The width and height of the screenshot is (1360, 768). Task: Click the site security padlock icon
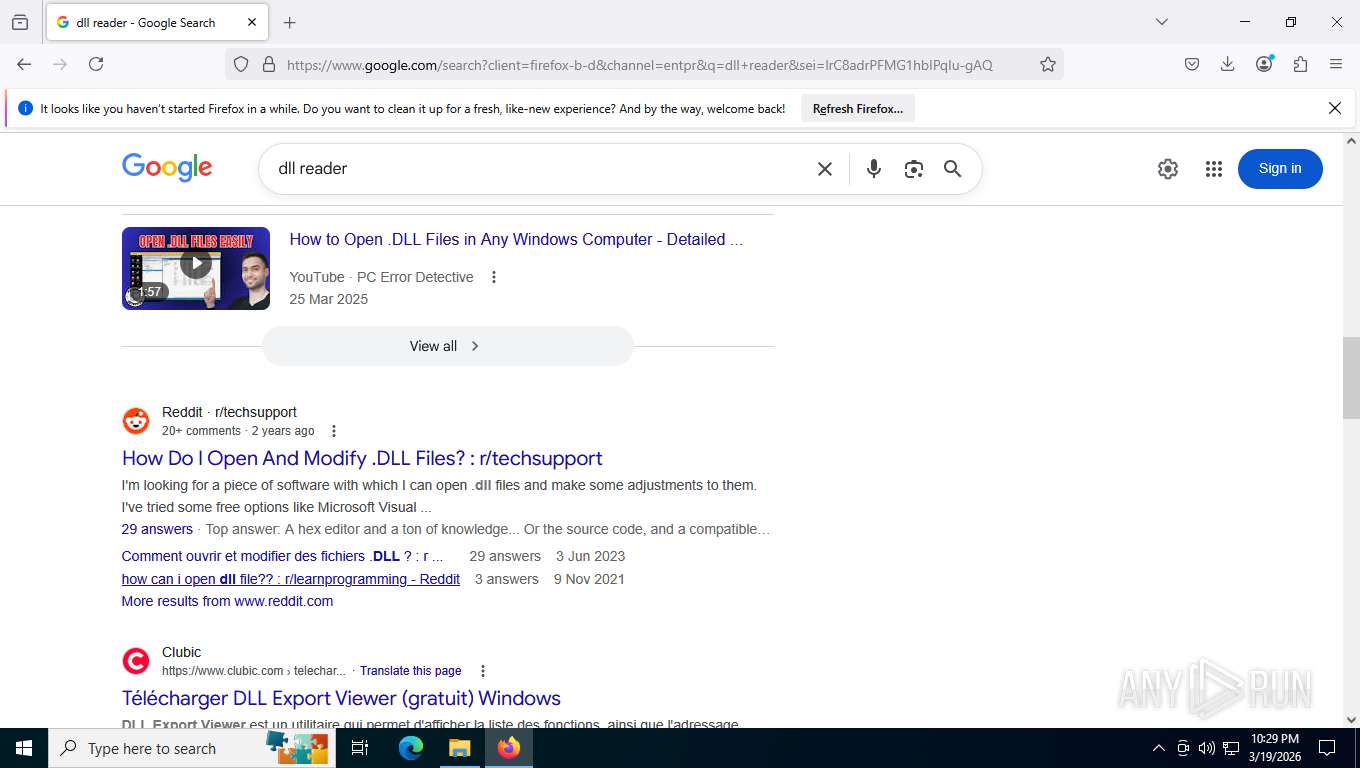click(268, 64)
